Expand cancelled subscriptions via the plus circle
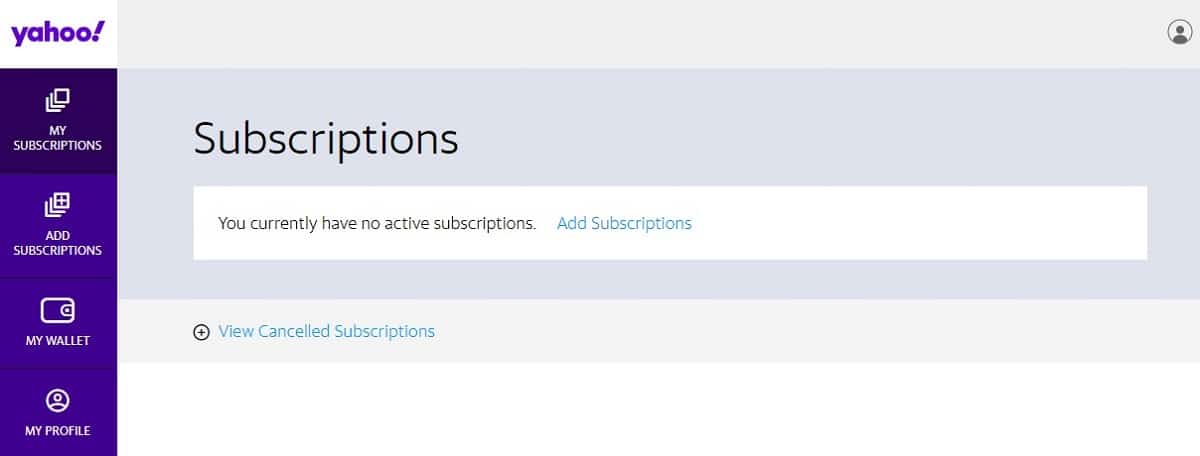The height and width of the screenshot is (456, 1200). pos(201,332)
